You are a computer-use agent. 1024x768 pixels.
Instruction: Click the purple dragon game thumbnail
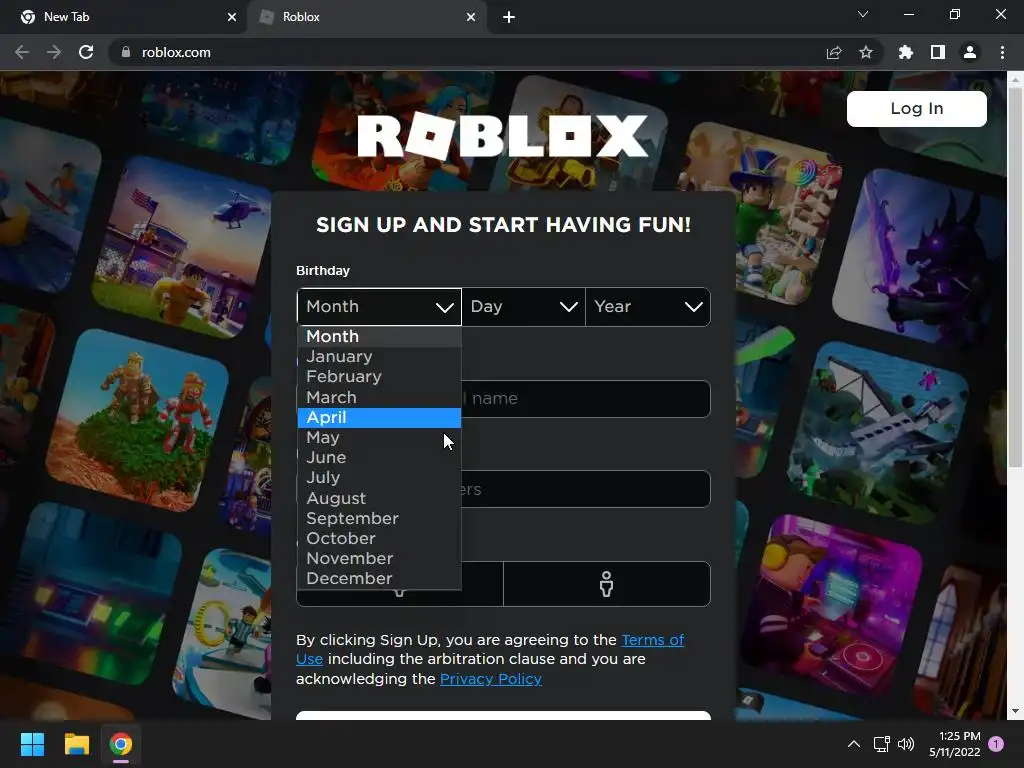(x=921, y=258)
